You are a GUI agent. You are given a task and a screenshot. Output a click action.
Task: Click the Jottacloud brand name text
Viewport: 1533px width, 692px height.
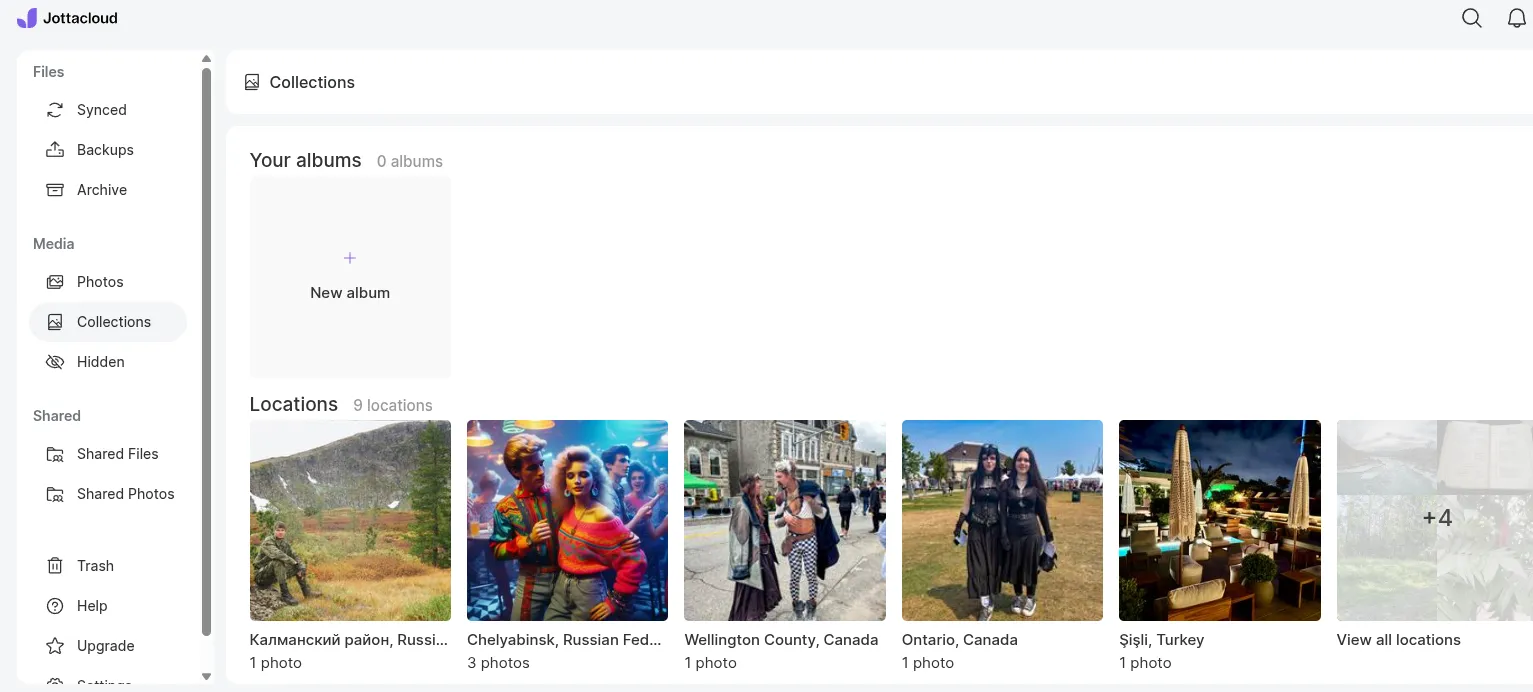81,18
